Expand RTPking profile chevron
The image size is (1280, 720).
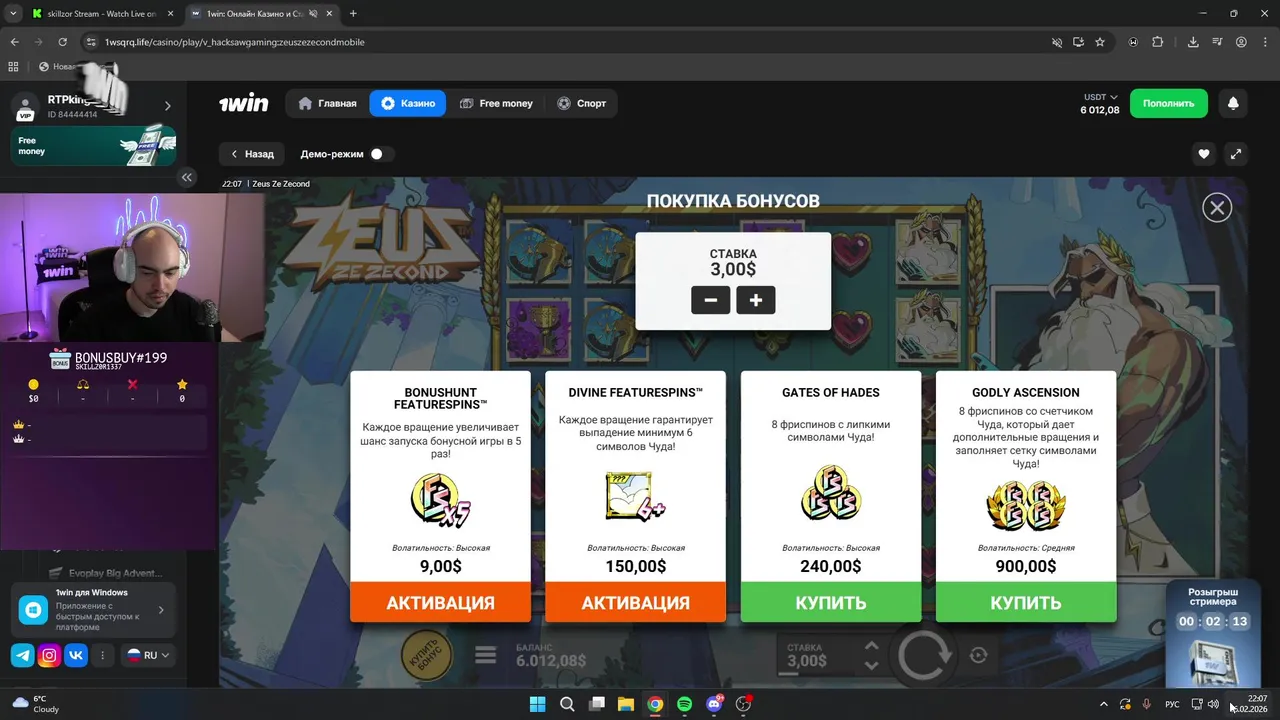[167, 106]
